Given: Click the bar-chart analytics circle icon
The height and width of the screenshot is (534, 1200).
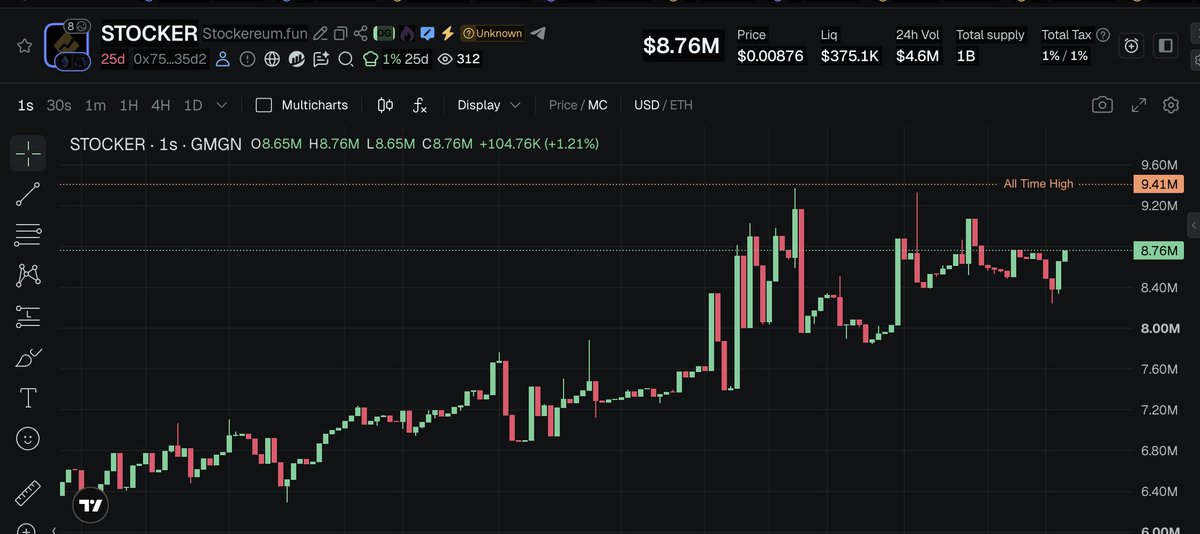Looking at the screenshot, I should pyautogui.click(x=296, y=59).
